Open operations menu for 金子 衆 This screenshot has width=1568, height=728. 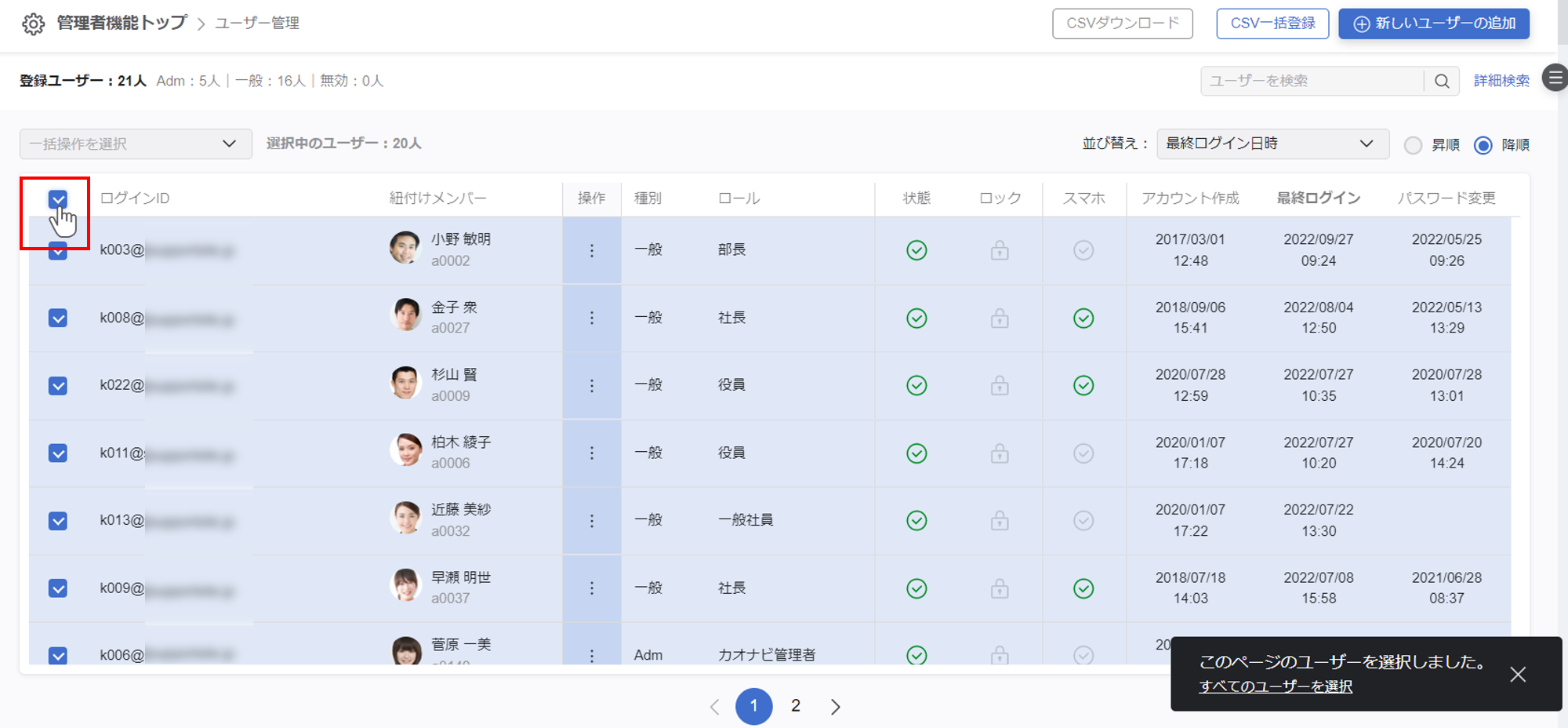click(592, 318)
